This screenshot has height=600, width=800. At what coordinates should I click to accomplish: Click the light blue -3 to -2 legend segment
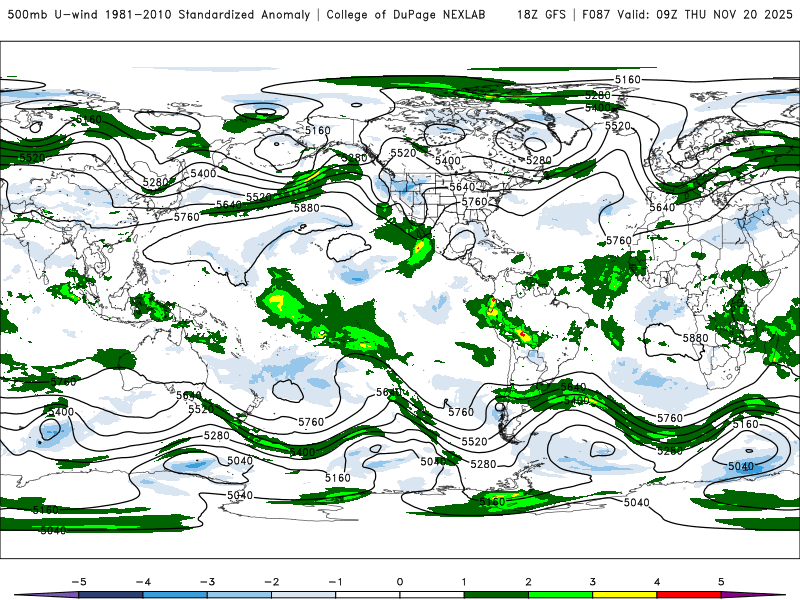(x=239, y=595)
